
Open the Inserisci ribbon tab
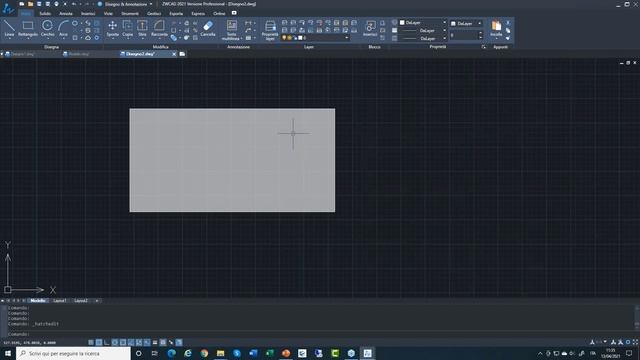(x=88, y=13)
